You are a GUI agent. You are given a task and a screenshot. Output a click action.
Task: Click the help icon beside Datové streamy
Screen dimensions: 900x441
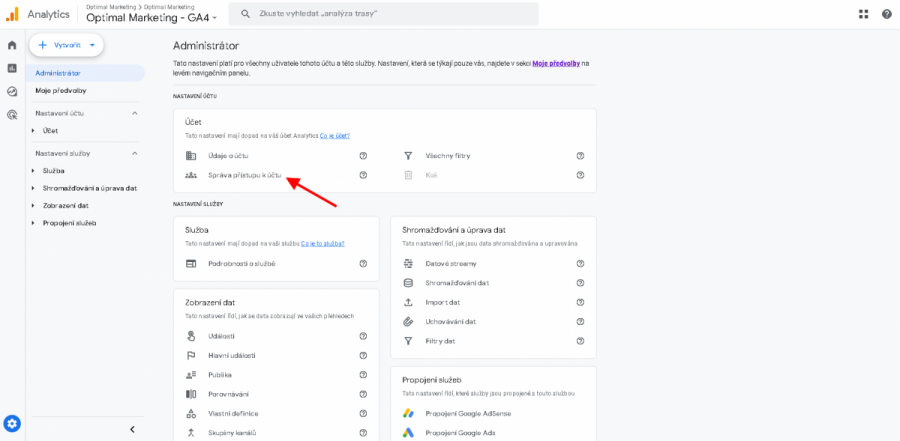[580, 264]
